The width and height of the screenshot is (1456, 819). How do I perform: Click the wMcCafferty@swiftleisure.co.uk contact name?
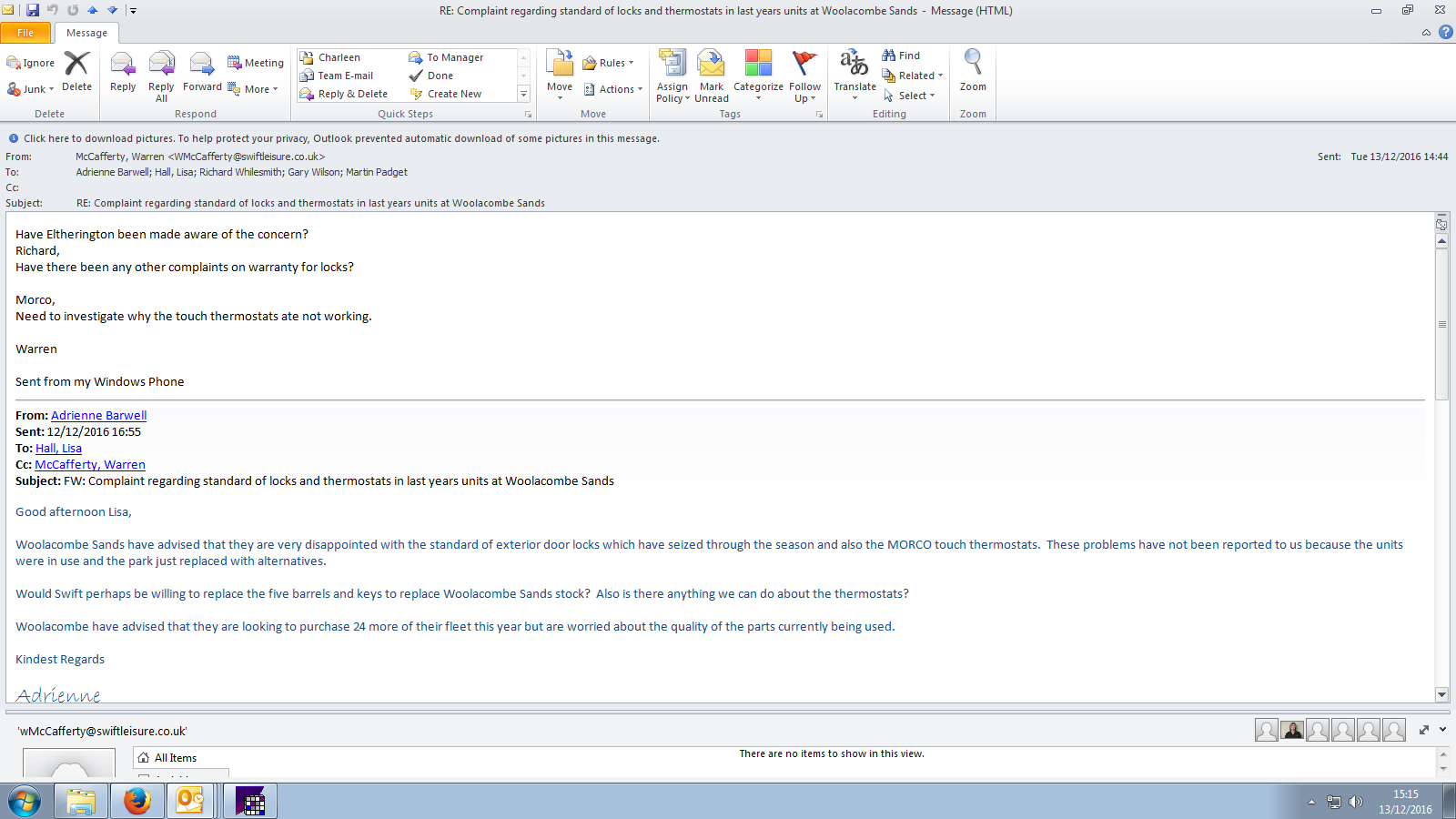click(x=102, y=731)
